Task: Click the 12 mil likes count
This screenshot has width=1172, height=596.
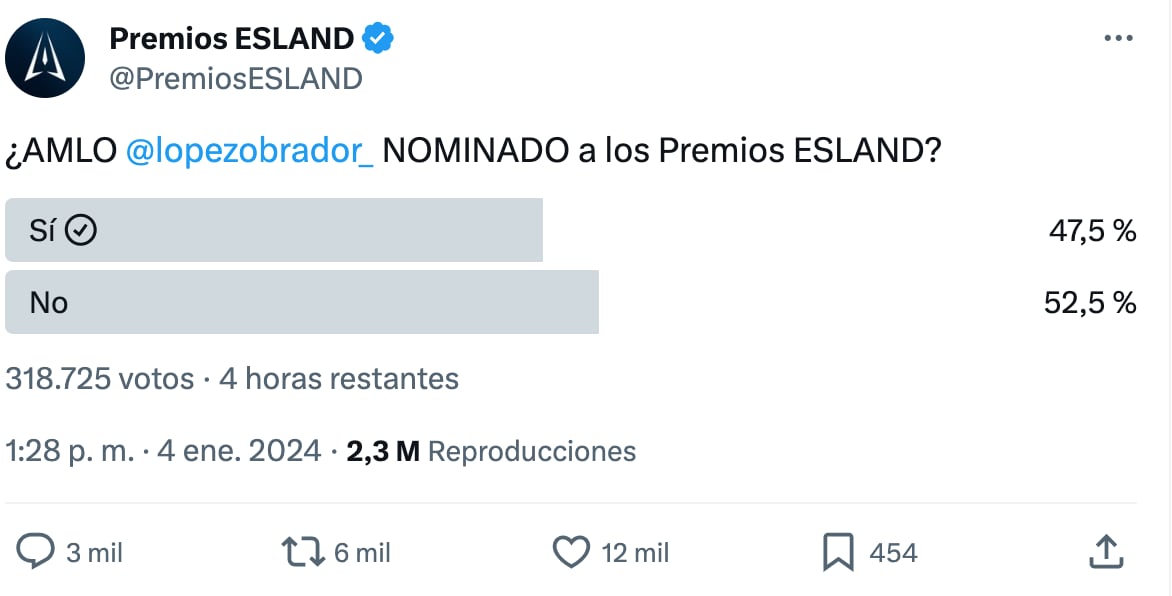Action: click(635, 552)
